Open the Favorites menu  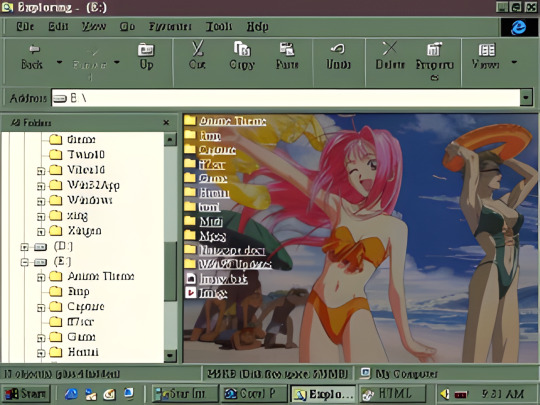click(x=170, y=27)
